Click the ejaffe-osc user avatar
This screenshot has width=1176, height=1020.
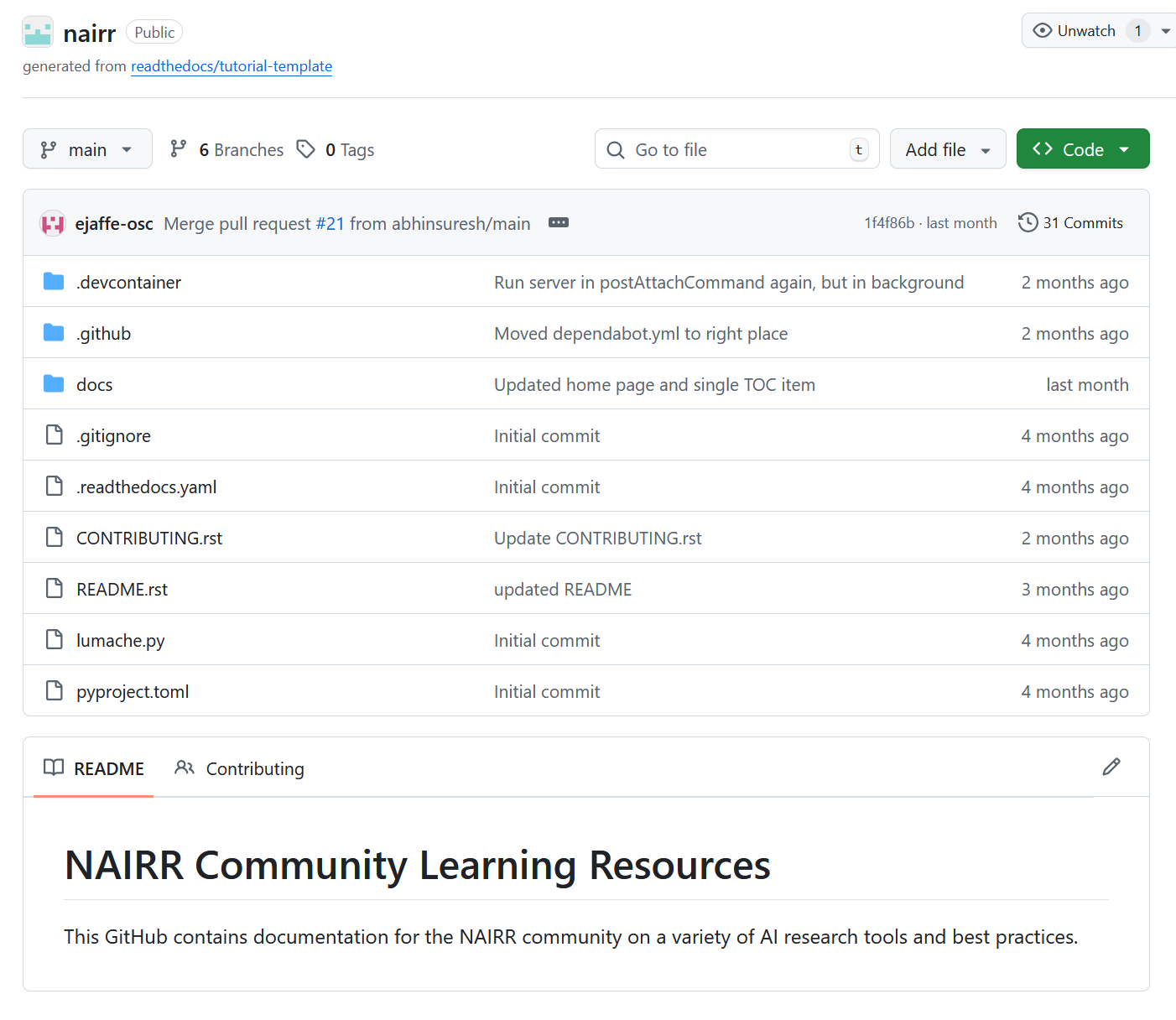[53, 223]
